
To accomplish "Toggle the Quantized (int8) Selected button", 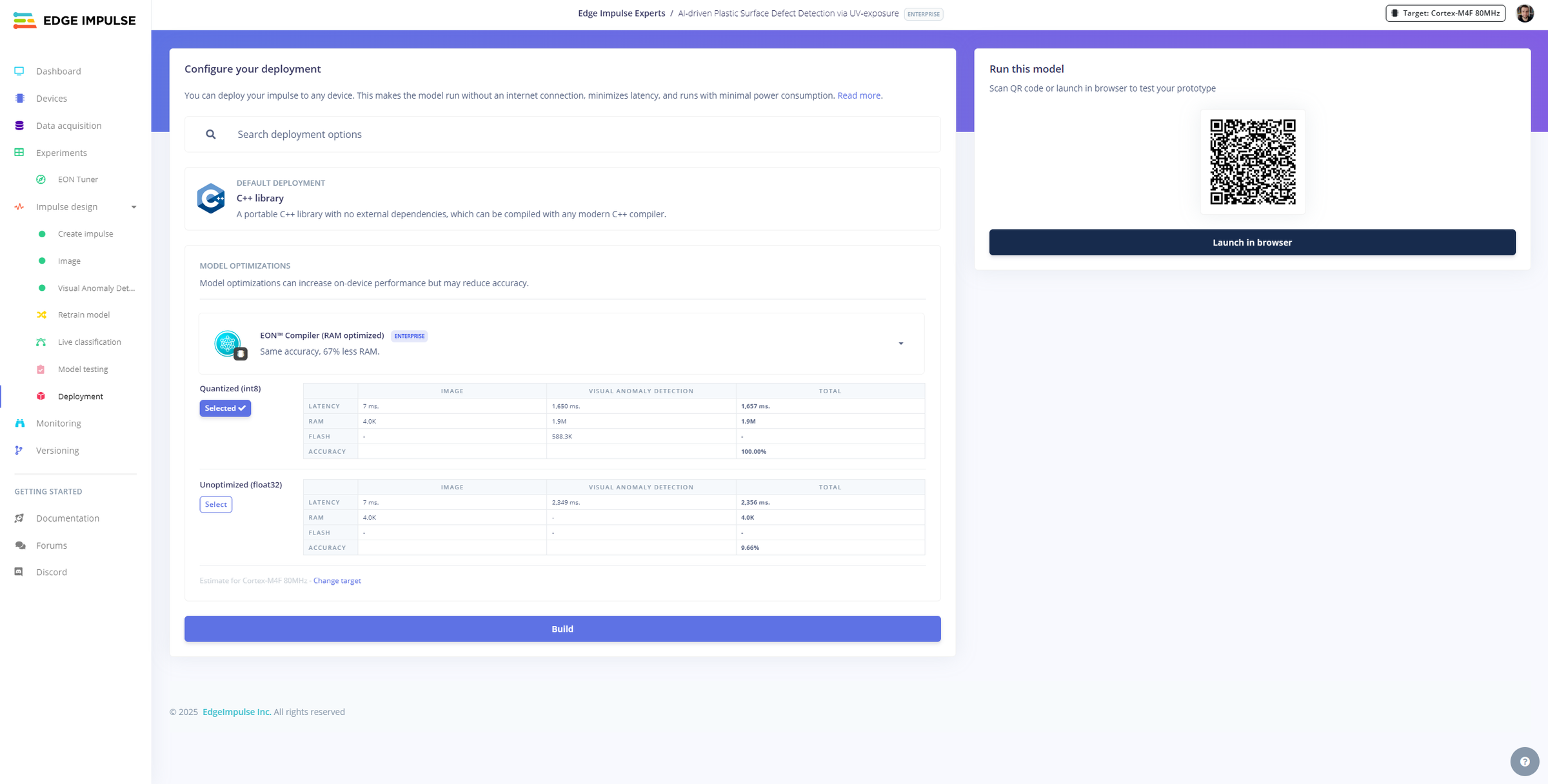I will click(x=225, y=408).
